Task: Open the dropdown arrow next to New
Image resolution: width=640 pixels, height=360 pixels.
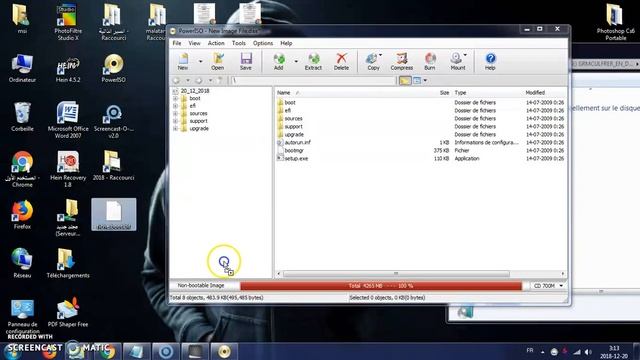Action: tap(200, 62)
